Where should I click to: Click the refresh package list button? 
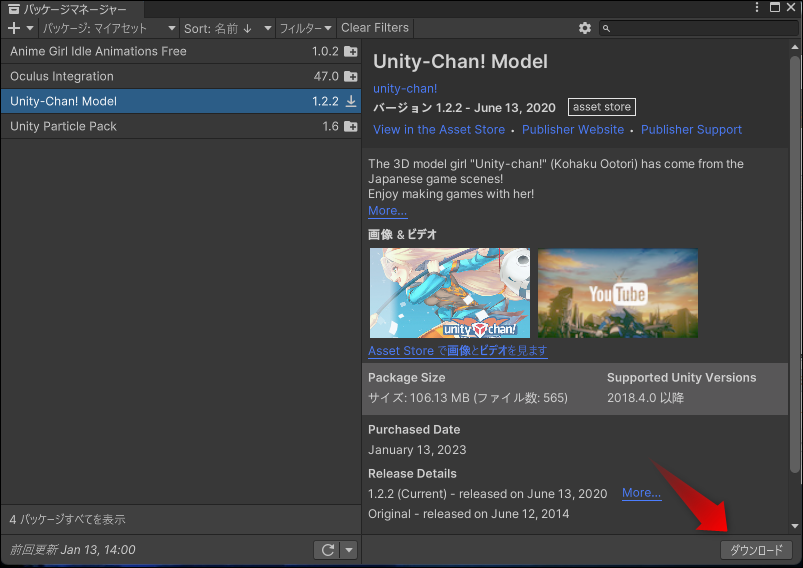[327, 550]
